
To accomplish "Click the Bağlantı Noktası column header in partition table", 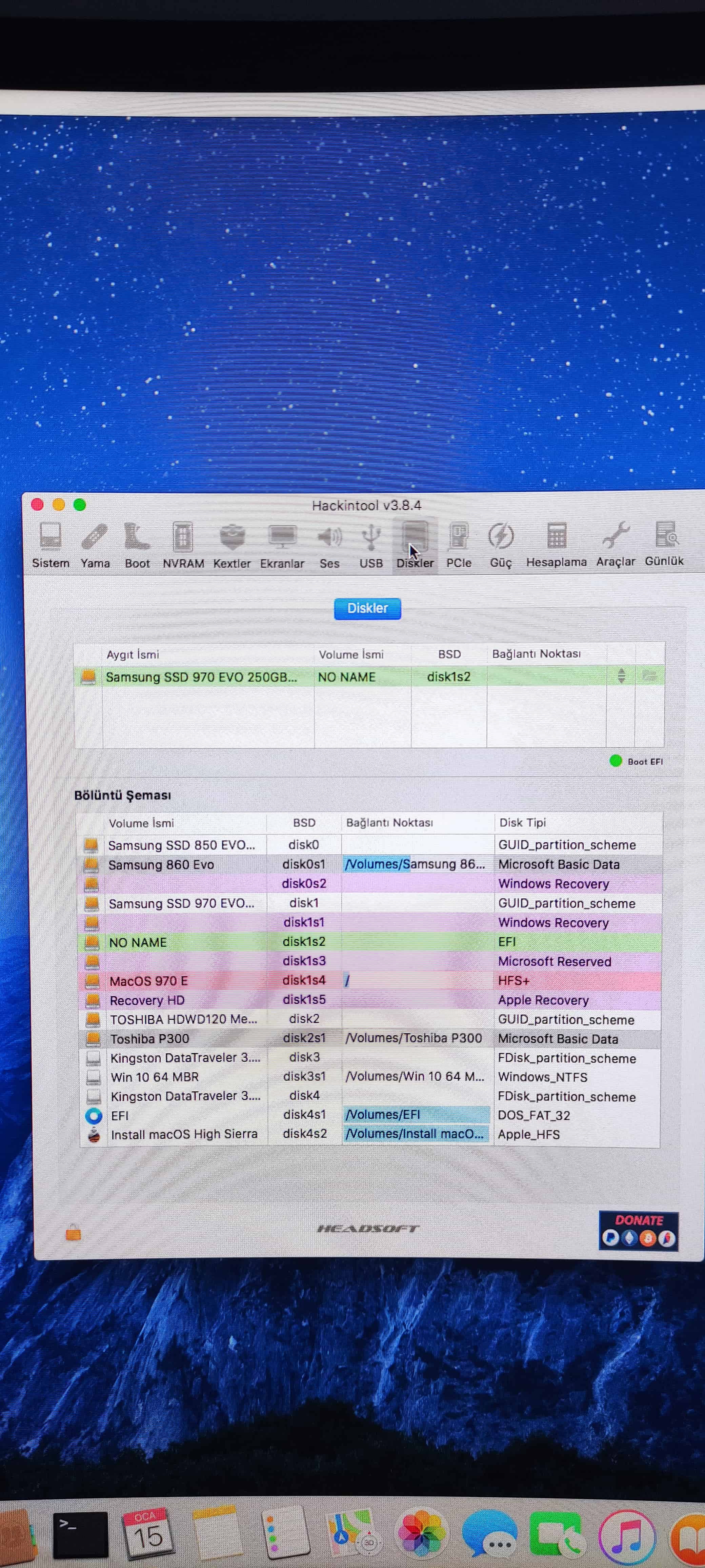I will (x=389, y=822).
